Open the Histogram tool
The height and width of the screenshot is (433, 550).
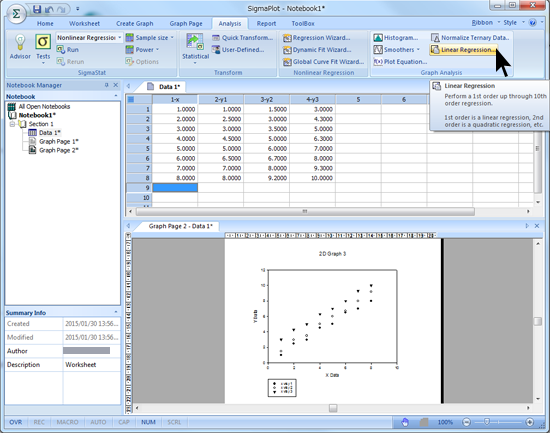tap(396, 38)
